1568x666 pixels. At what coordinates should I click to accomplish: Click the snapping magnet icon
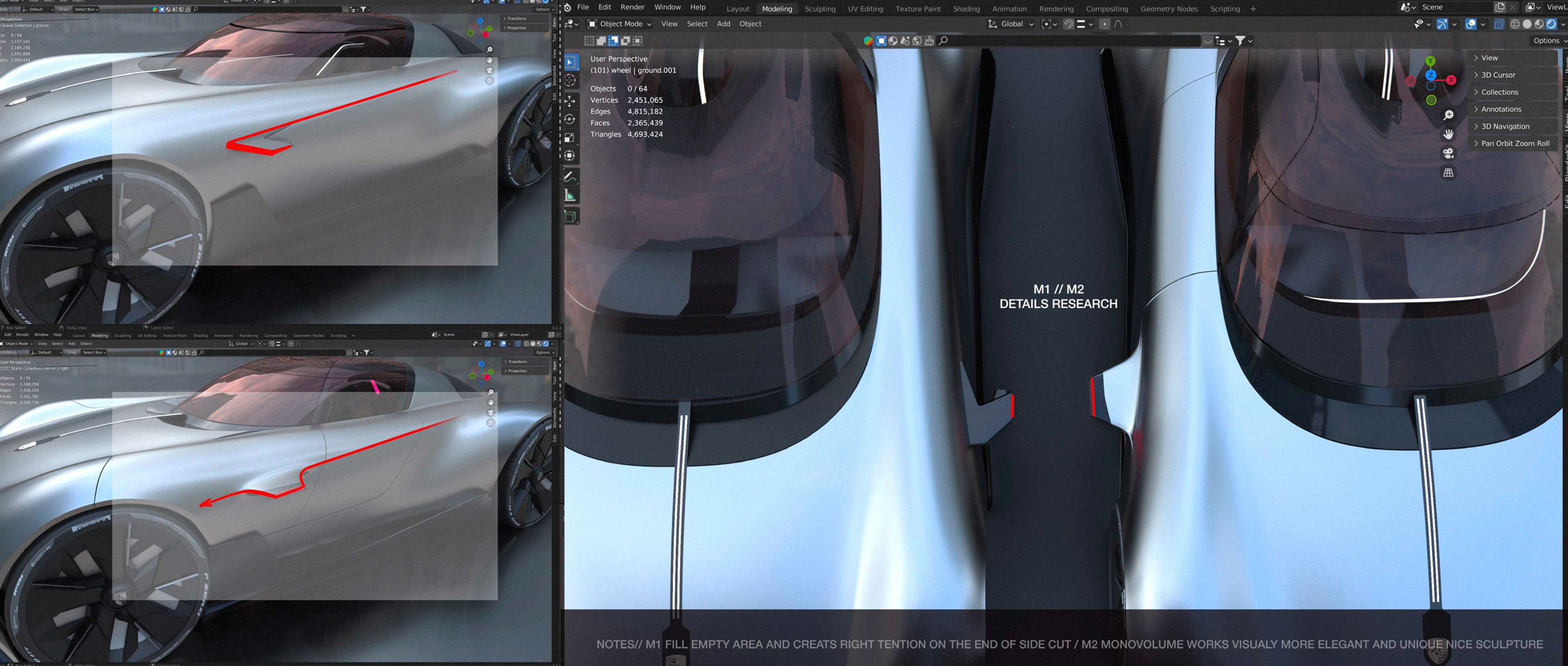click(1068, 24)
